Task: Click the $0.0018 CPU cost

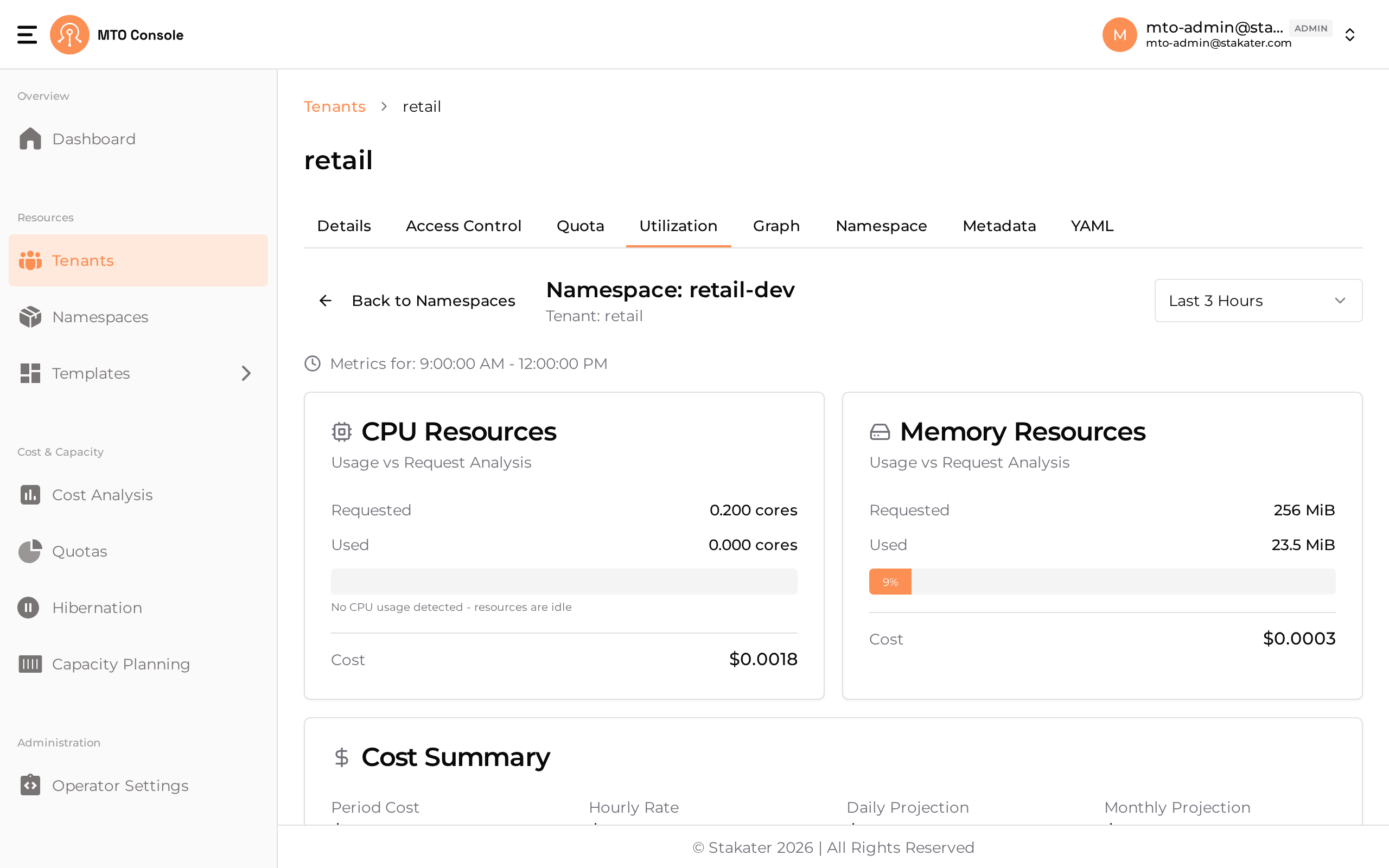Action: (x=763, y=659)
